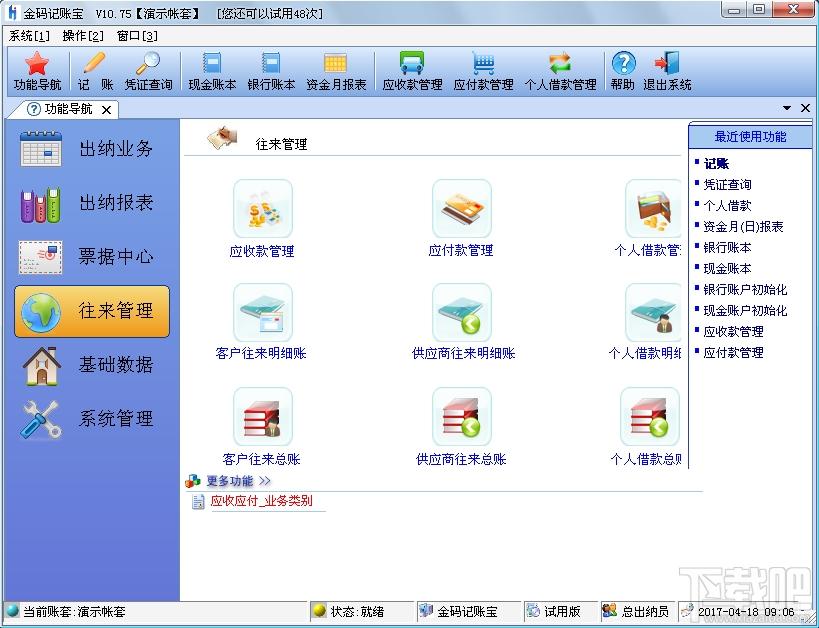Click the 记账 pencil toolbar icon
Screen dimensions: 819x628
95,71
